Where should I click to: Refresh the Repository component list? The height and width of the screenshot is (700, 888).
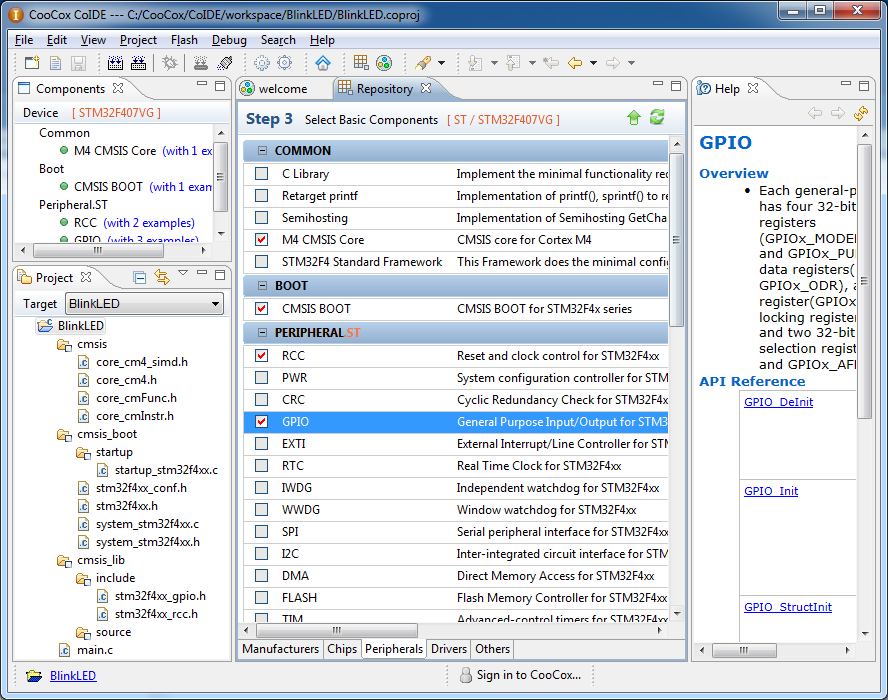pyautogui.click(x=657, y=118)
